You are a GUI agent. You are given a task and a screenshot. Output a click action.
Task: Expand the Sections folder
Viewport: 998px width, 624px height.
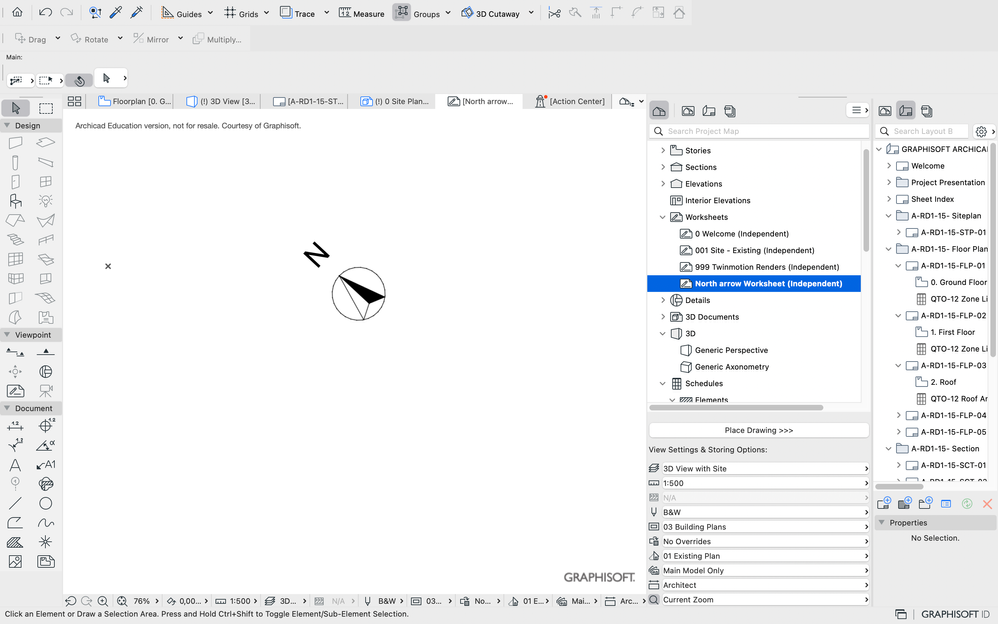663,167
